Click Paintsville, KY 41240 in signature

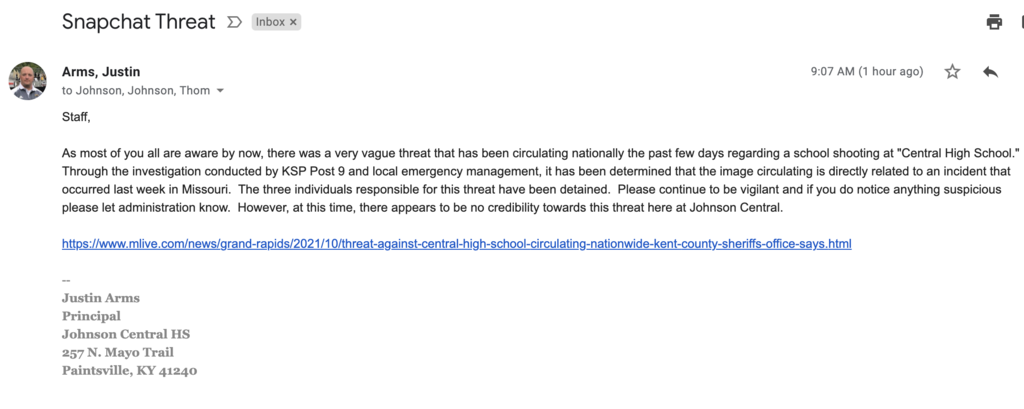click(x=129, y=371)
